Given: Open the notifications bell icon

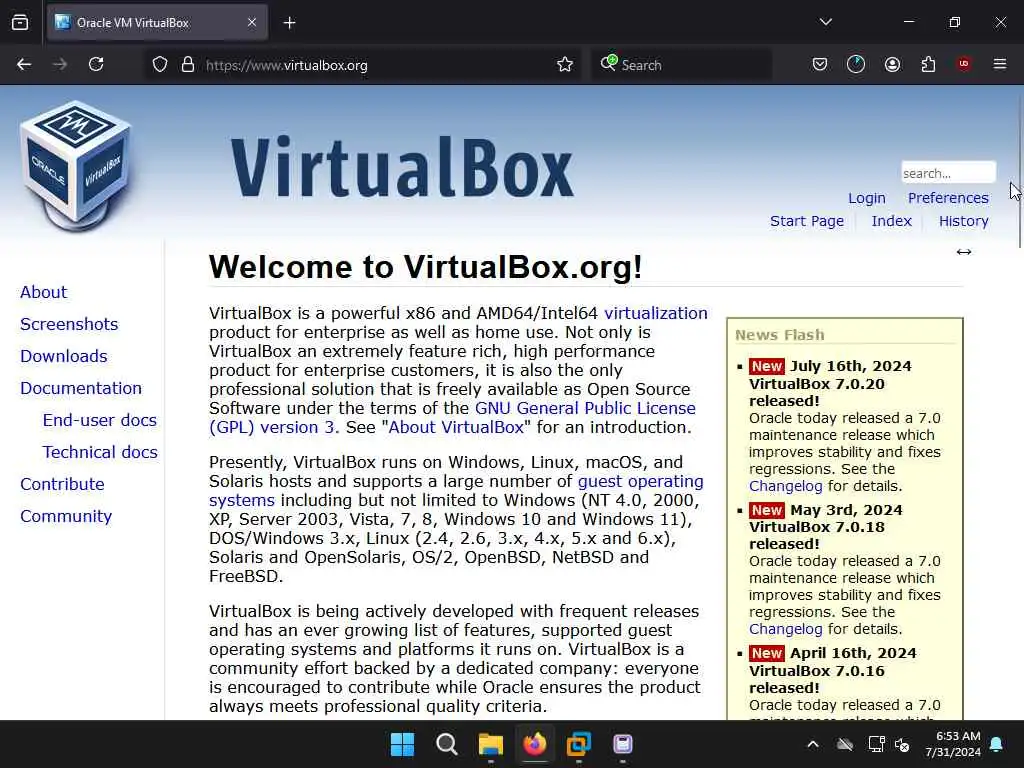Looking at the screenshot, I should 997,744.
